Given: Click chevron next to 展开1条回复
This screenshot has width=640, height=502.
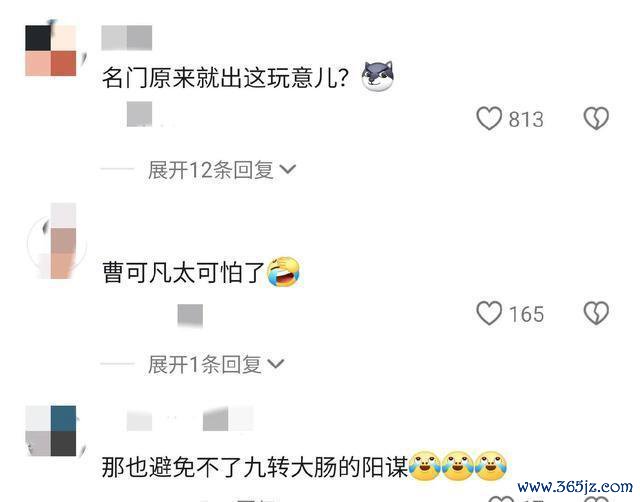Looking at the screenshot, I should [x=276, y=363].
